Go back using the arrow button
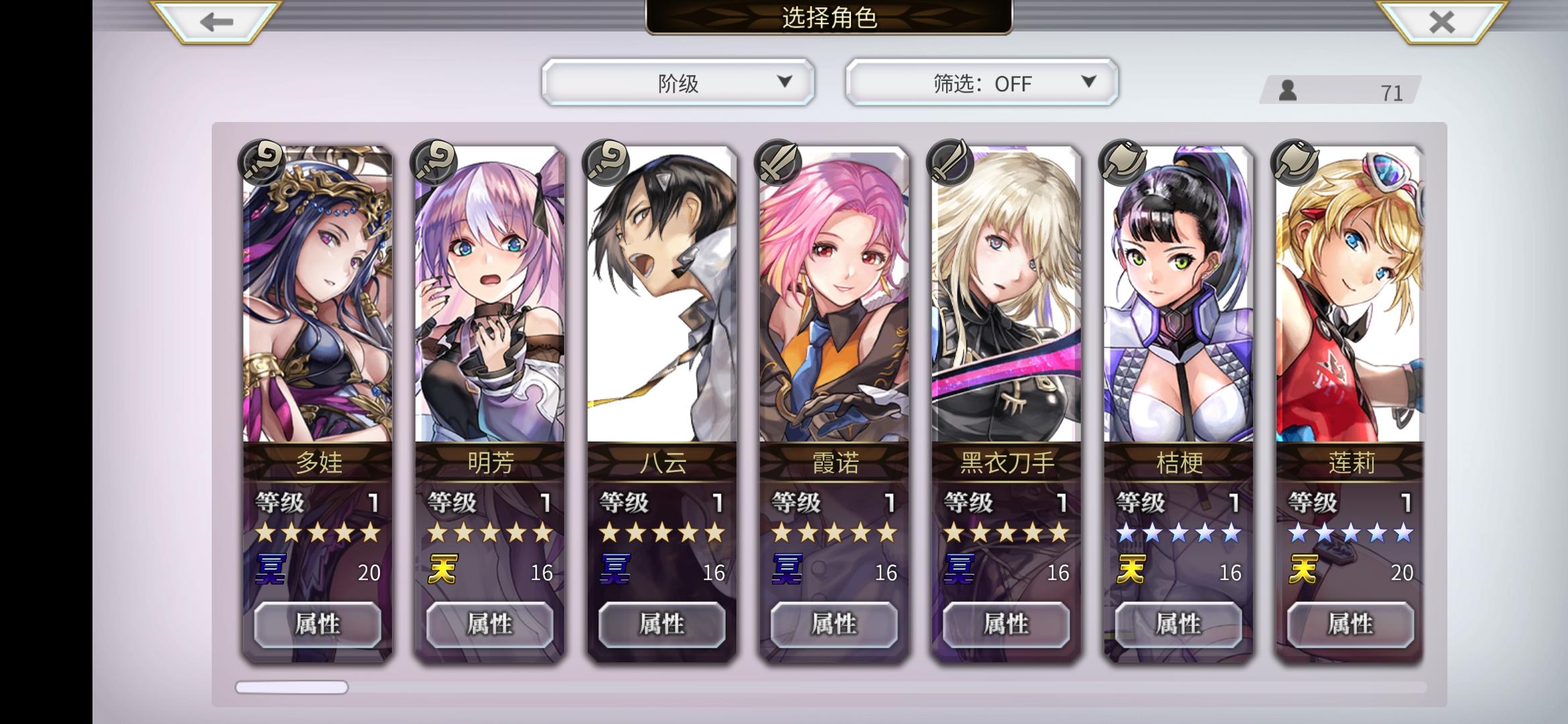1568x724 pixels. tap(216, 21)
